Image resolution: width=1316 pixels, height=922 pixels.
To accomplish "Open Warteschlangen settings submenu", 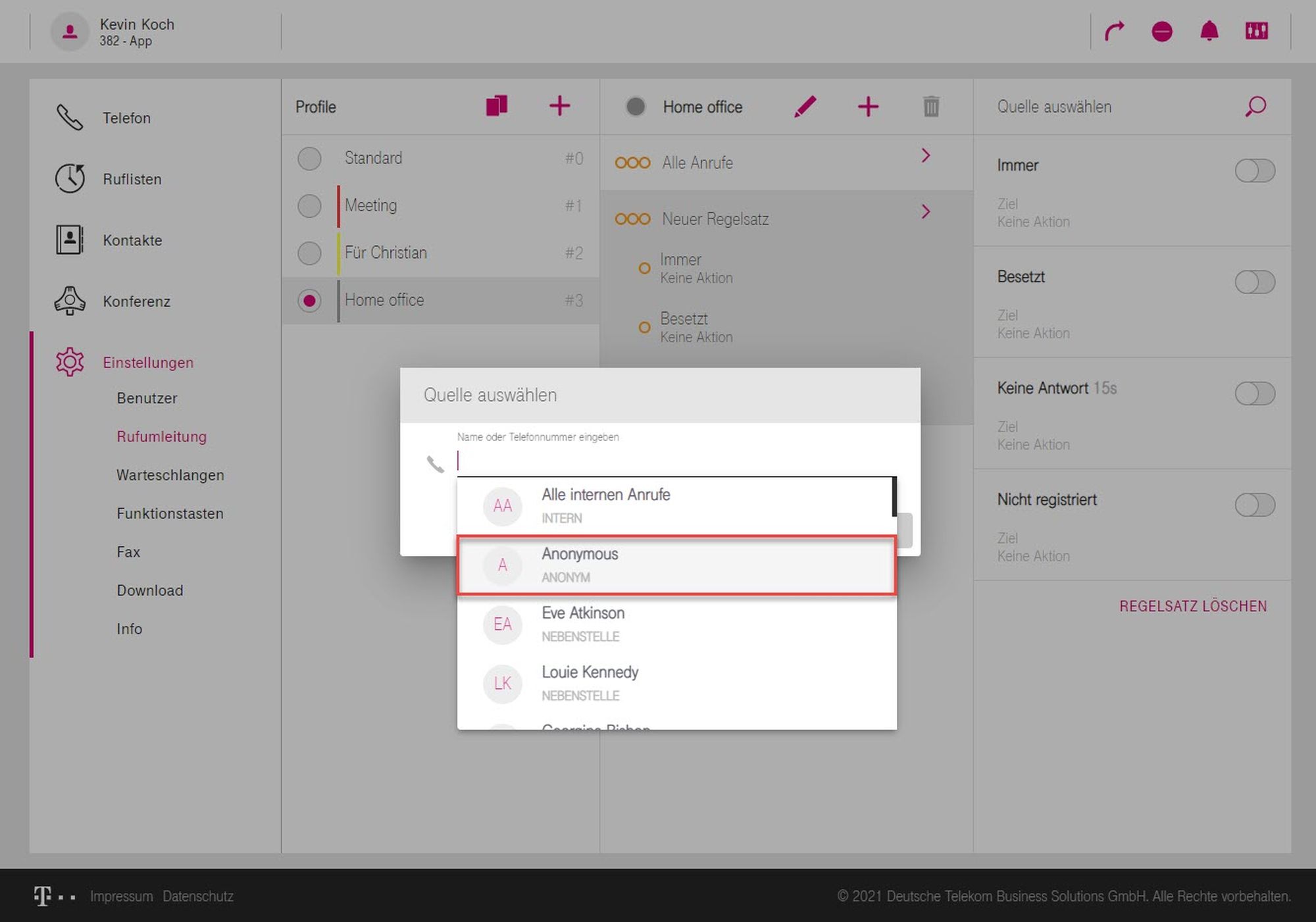I will [x=170, y=475].
